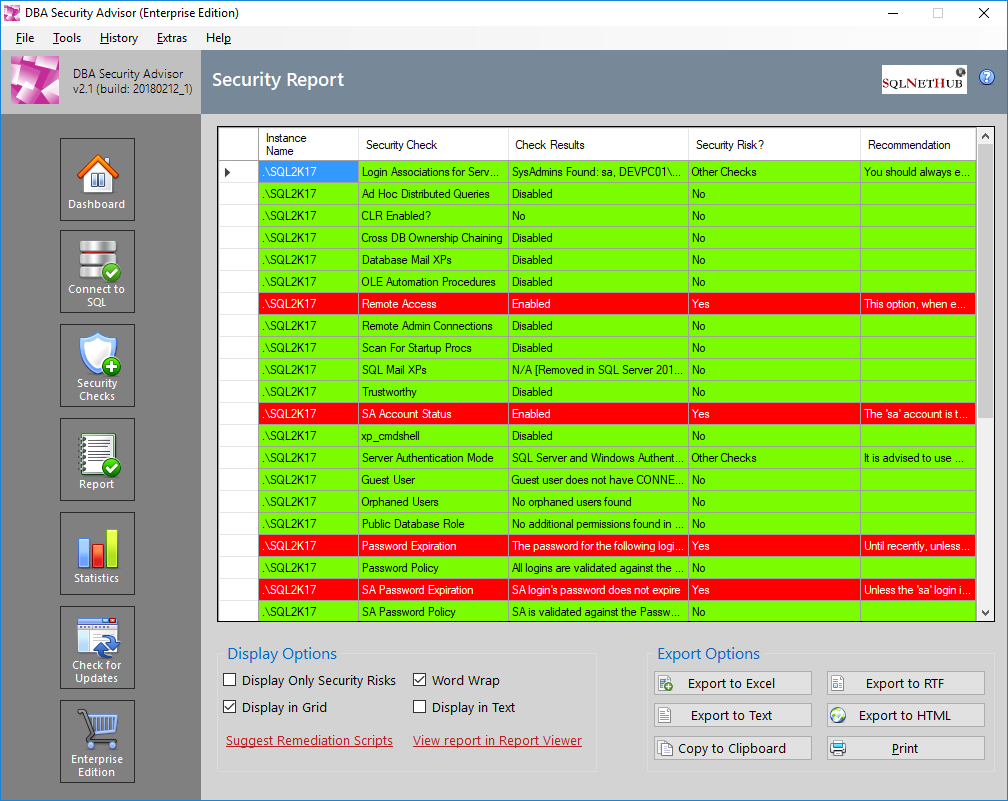The width and height of the screenshot is (1008, 801).
Task: Click the blue help question mark icon
Action: [x=987, y=77]
